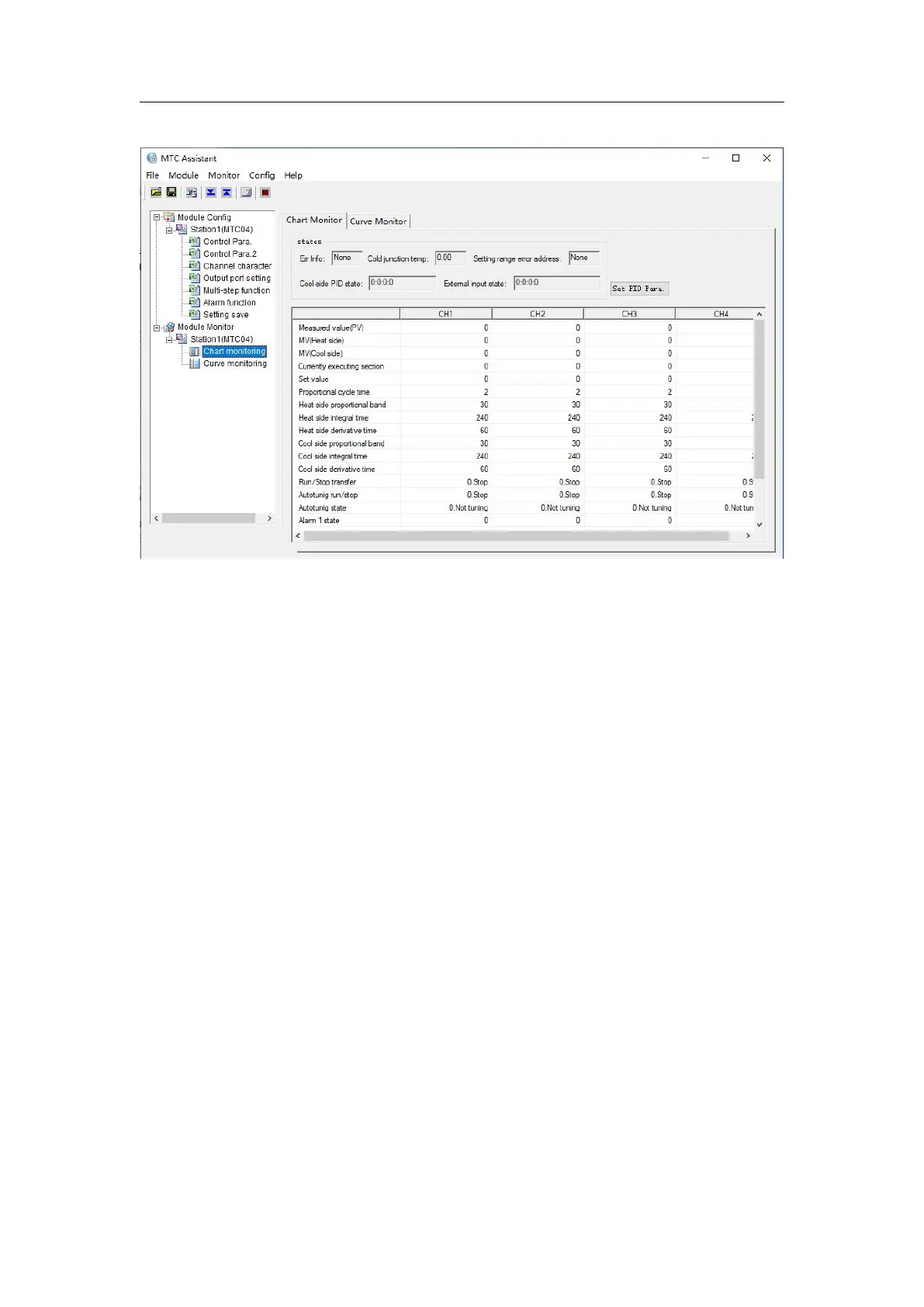Open the File menu
This screenshot has height=1307, width=924.
pyautogui.click(x=153, y=175)
